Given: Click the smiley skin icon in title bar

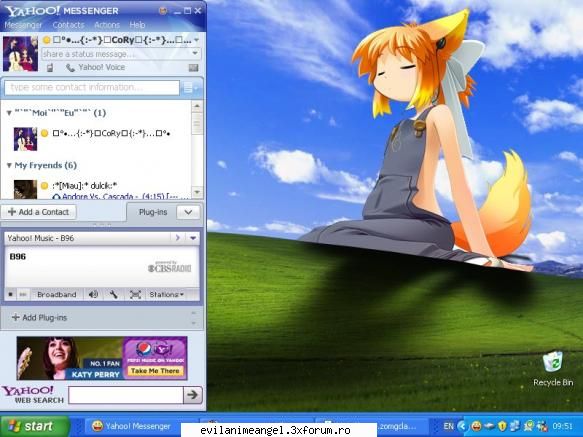Looking at the screenshot, I should [x=163, y=11].
